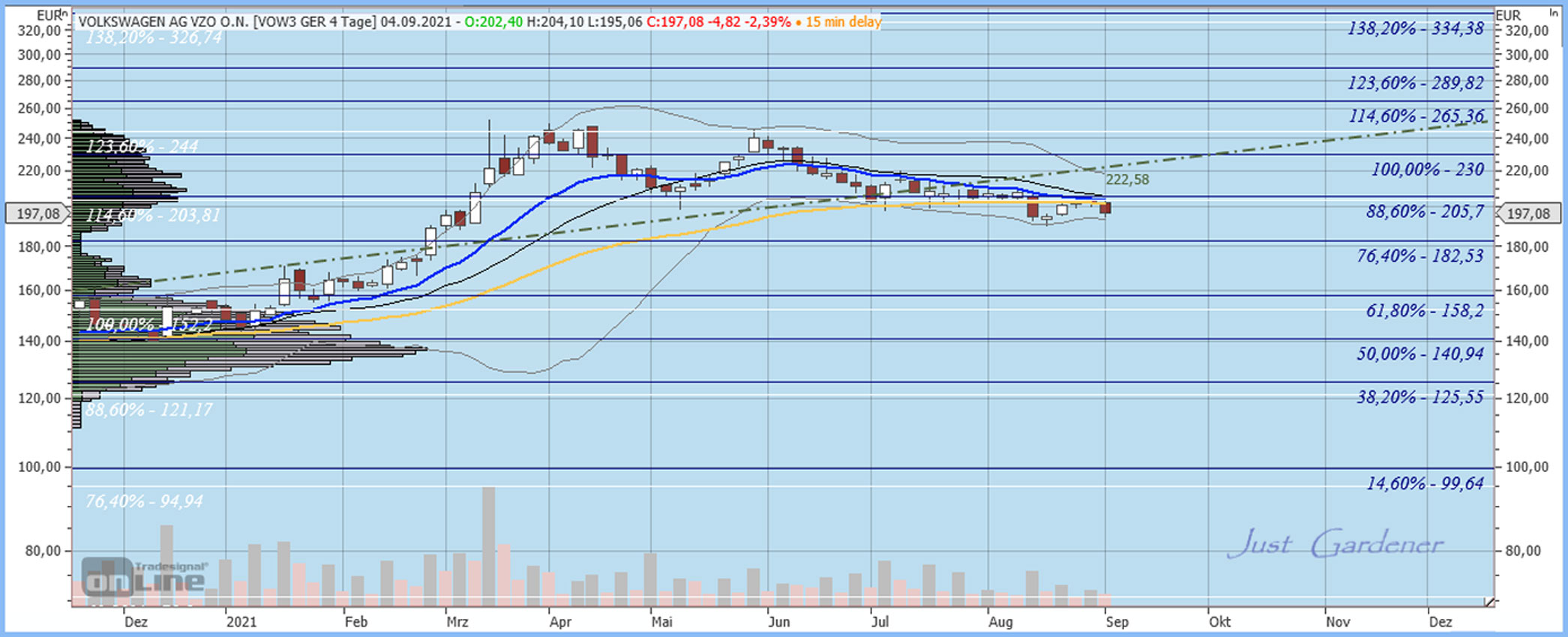The image size is (1568, 637).
Task: Select Fibonacci label 138,20% - 334,38
Action: pyautogui.click(x=1415, y=28)
